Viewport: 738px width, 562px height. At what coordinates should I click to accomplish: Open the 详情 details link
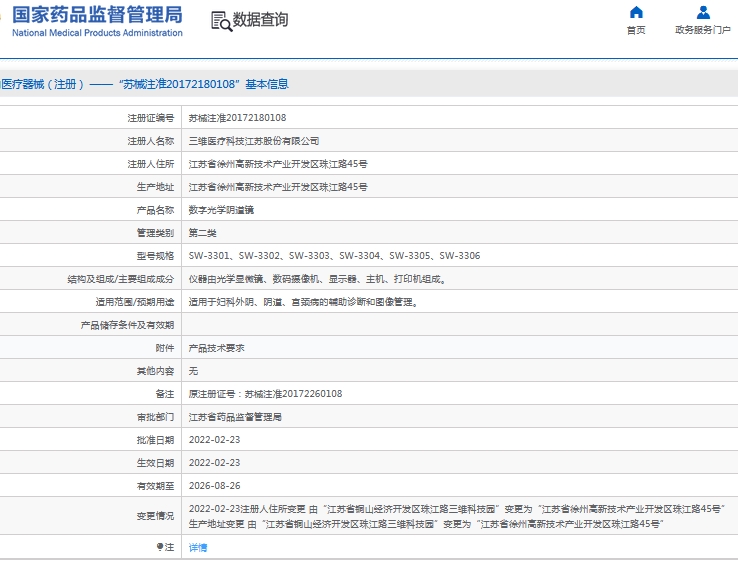pos(198,547)
